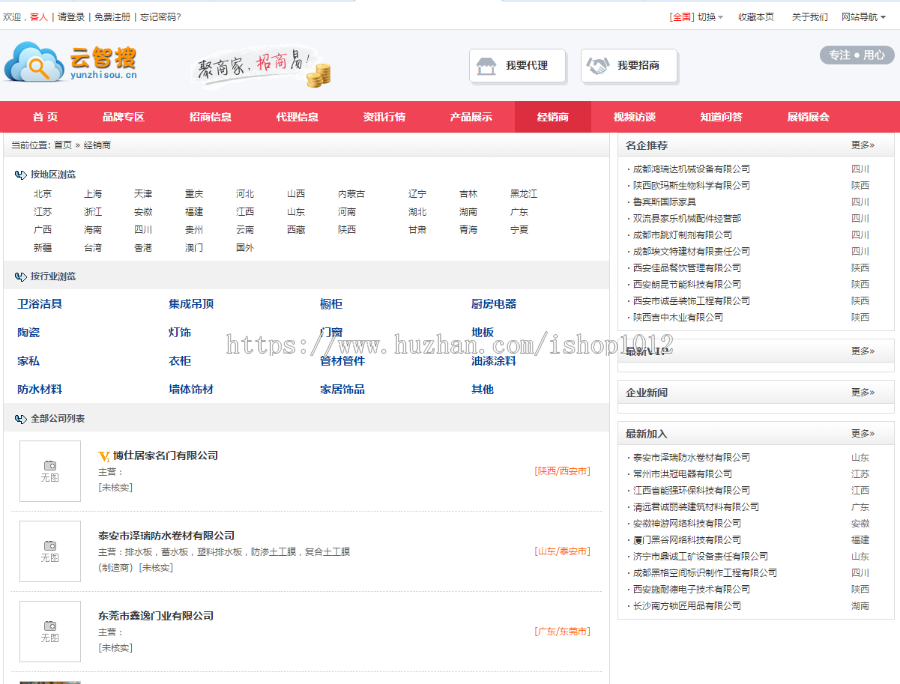Open company 东莞市鑫逸门业有限公司

(x=156, y=616)
